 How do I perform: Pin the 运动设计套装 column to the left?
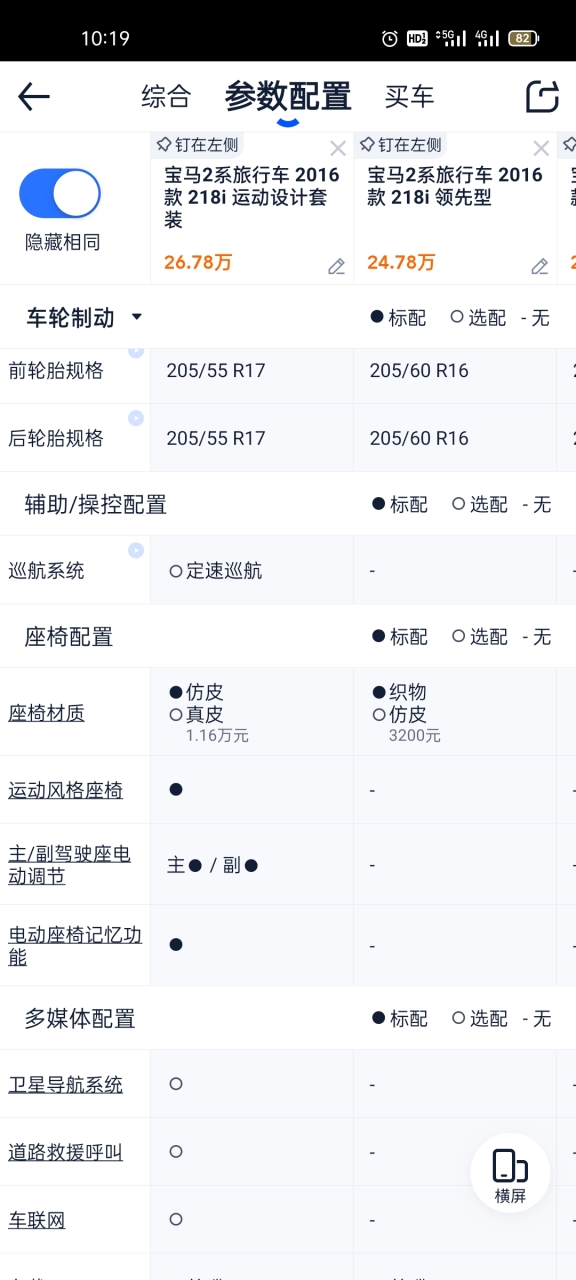198,145
